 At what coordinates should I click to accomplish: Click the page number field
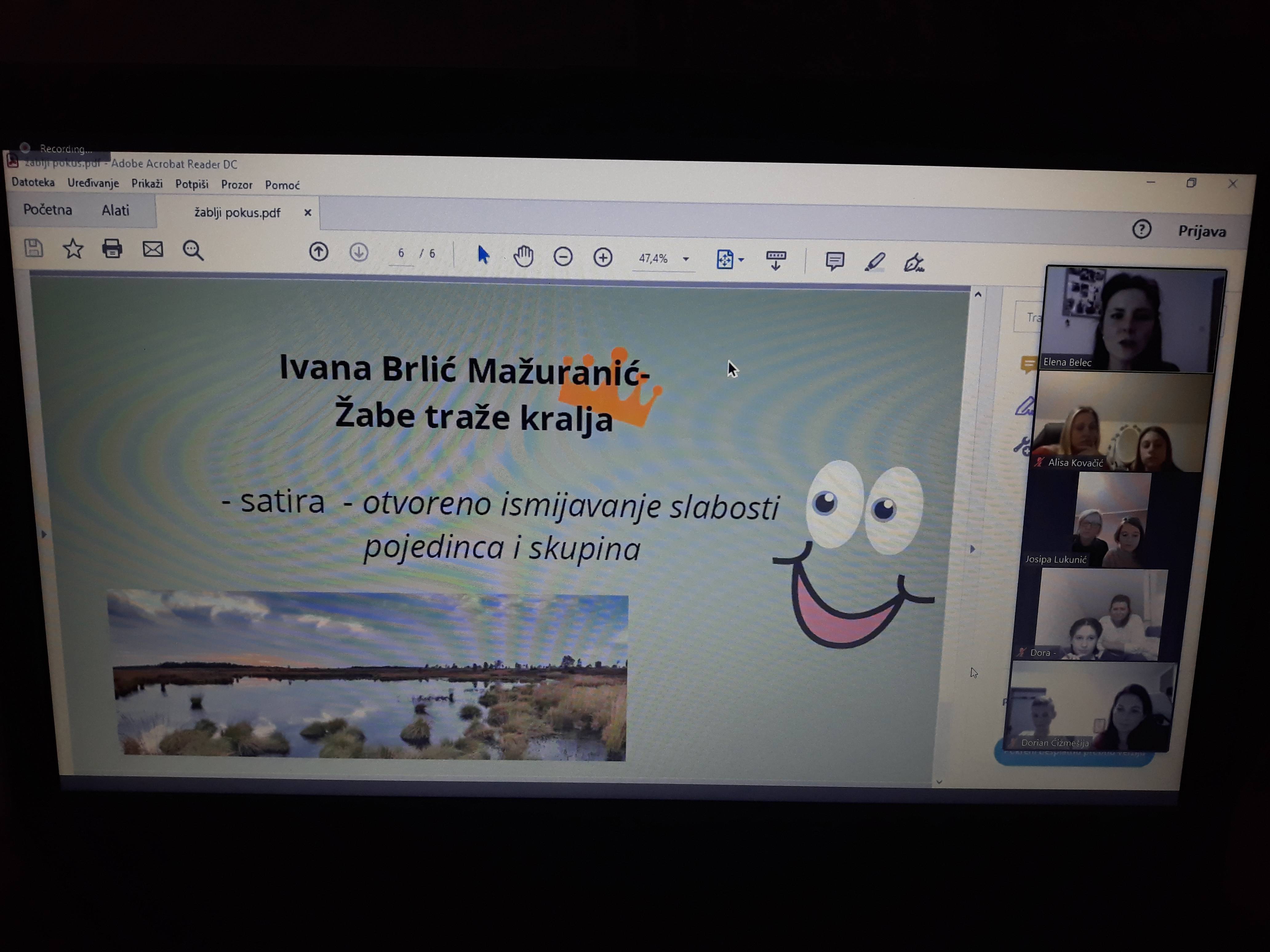401,253
